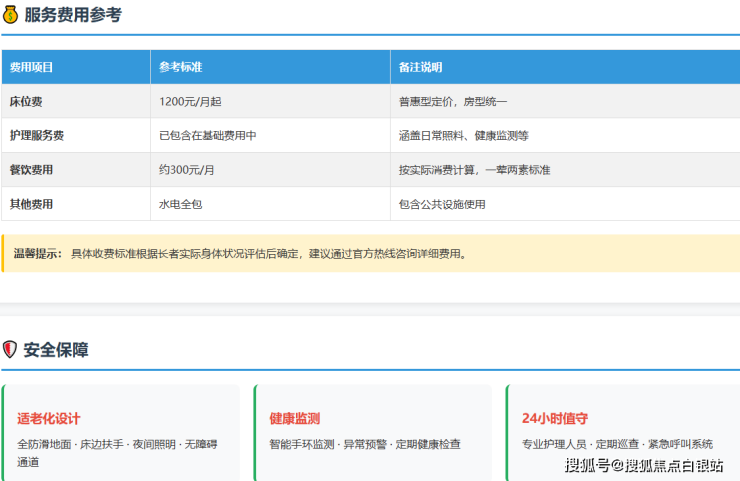
Task: Select the 餐饮费用 row label
Action: (x=31, y=170)
